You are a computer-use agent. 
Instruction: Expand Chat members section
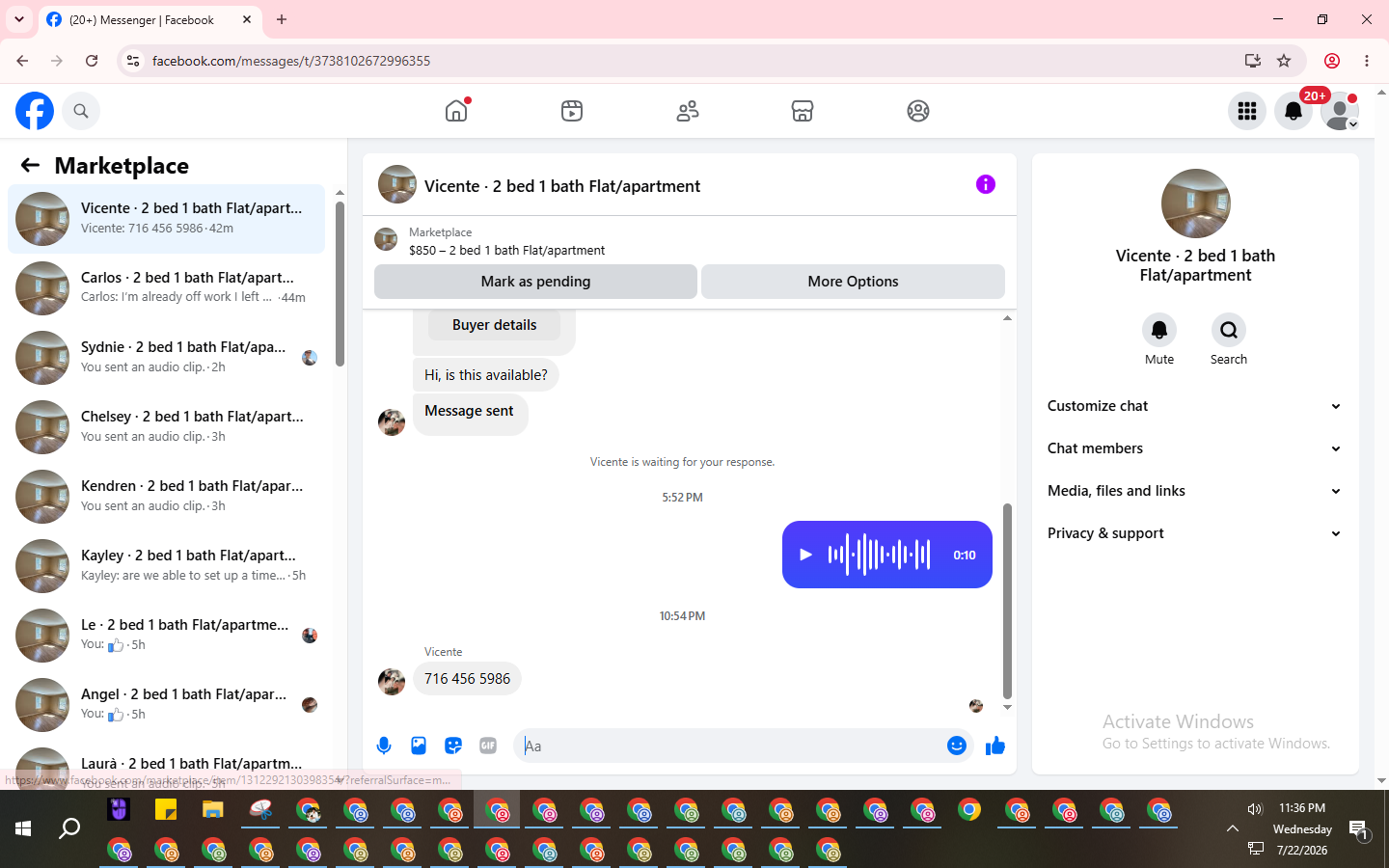pyautogui.click(x=1195, y=448)
